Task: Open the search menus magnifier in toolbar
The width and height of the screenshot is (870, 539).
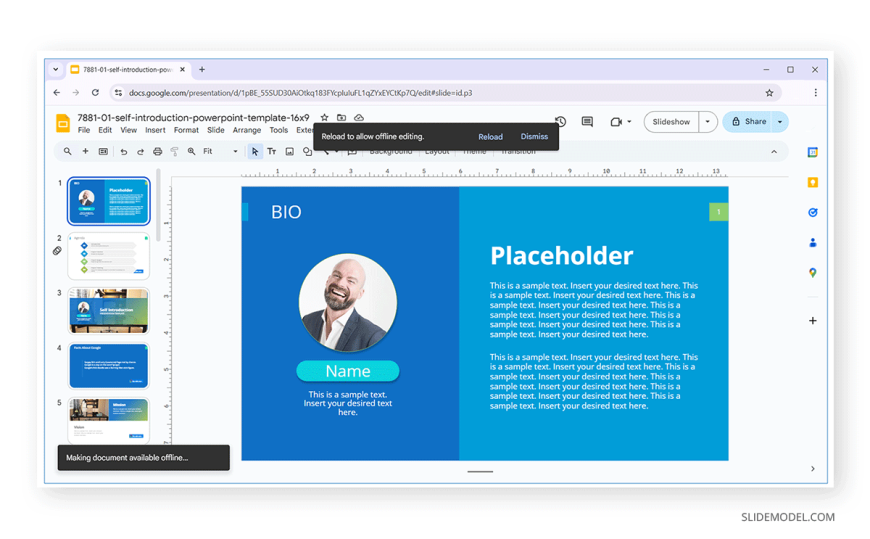Action: pos(67,152)
